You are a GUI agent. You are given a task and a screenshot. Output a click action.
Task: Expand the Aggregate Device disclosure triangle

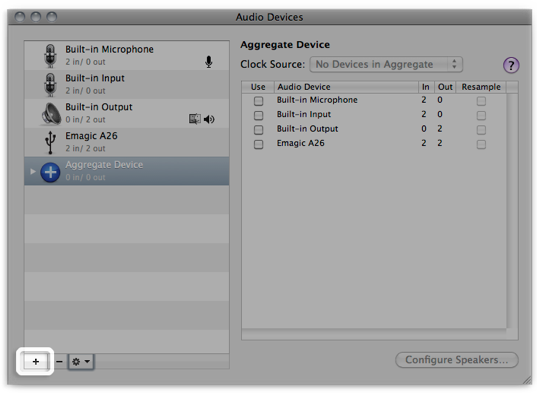pos(33,171)
